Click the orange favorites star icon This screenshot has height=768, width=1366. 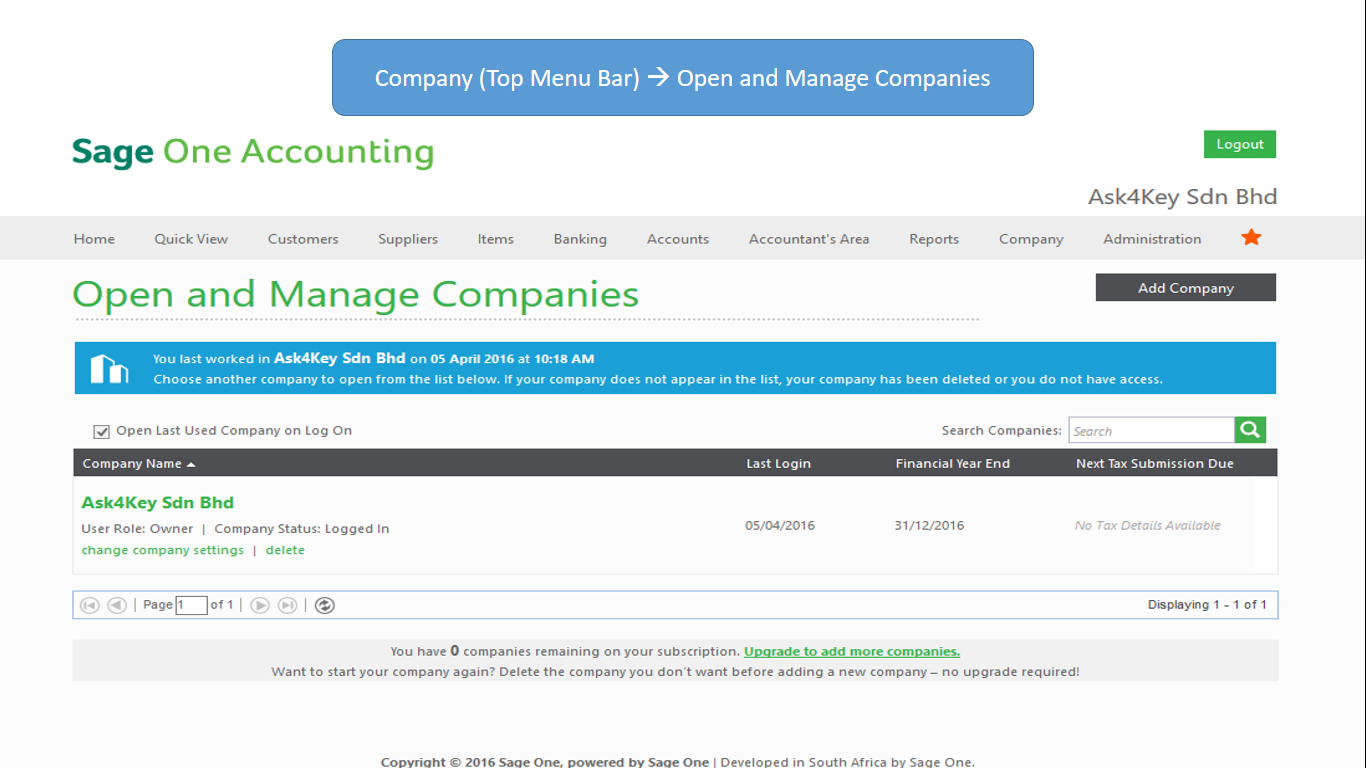point(1251,237)
